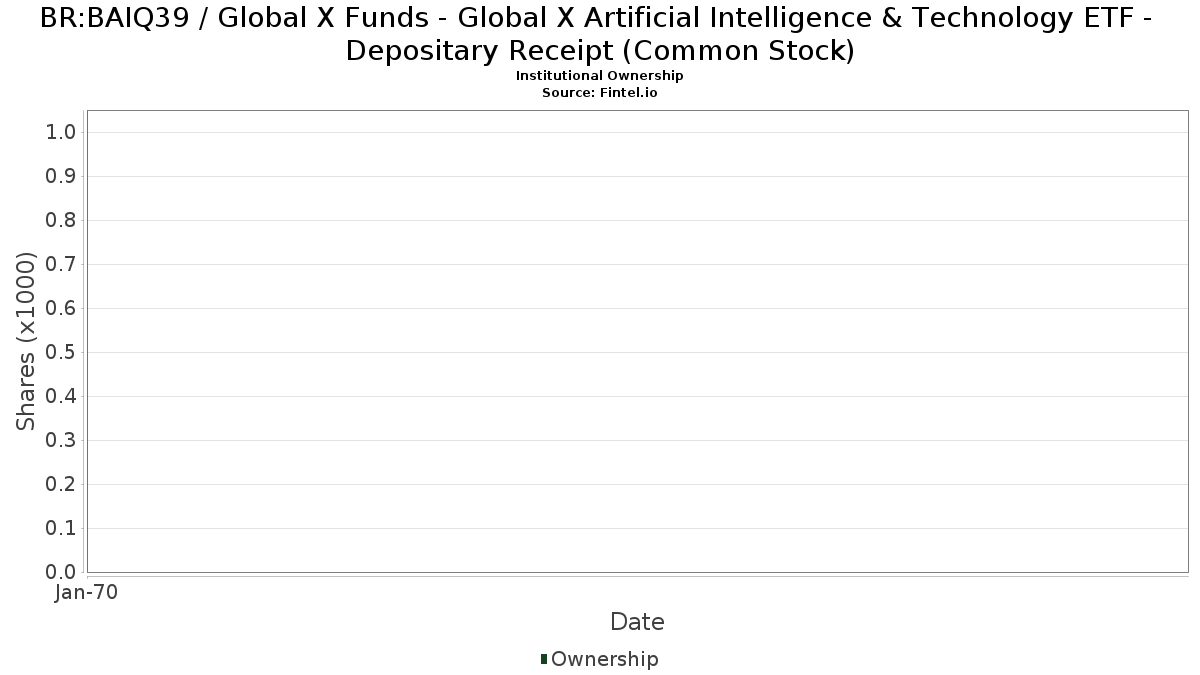The width and height of the screenshot is (1200, 675).
Task: Click the 0.5 y-axis tick label
Action: click(62, 353)
